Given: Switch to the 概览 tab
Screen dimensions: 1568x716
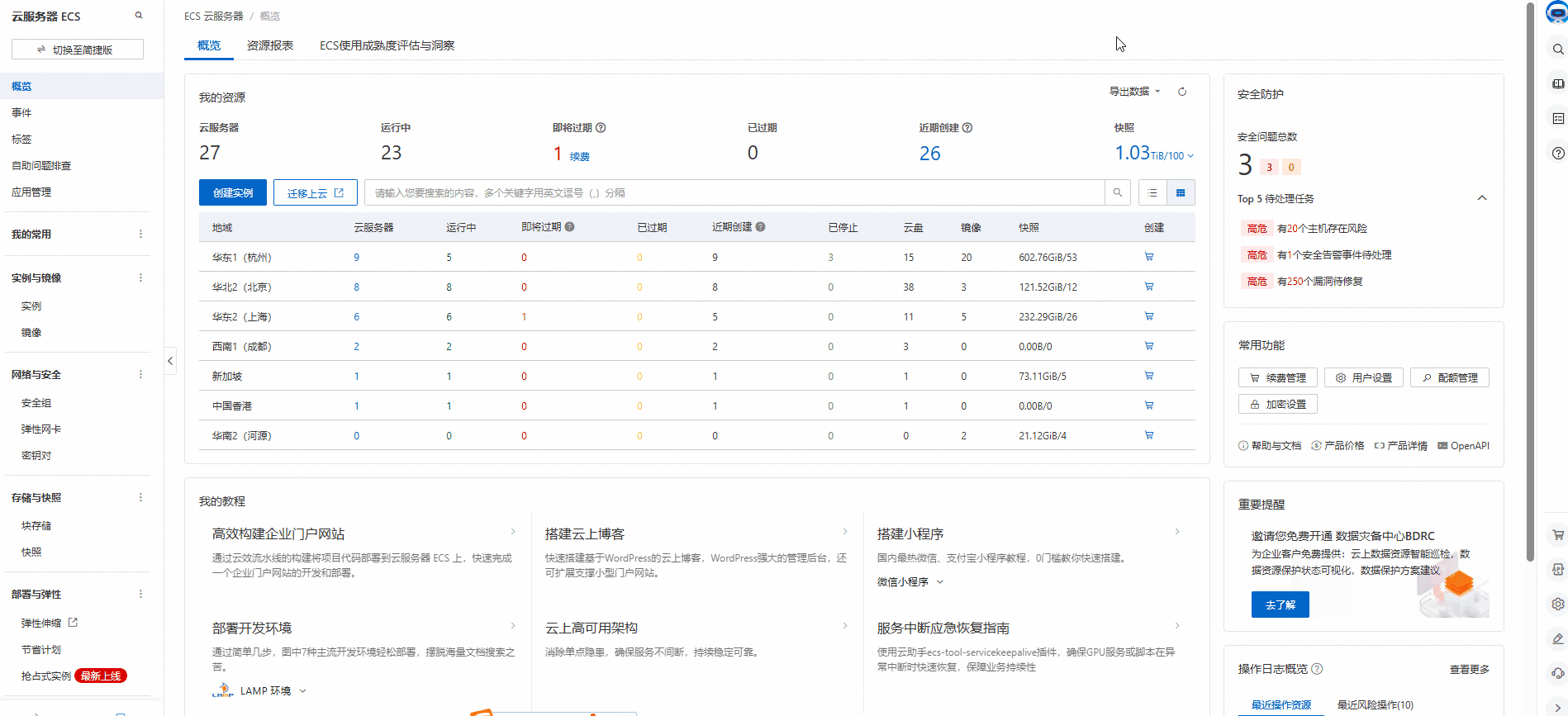Looking at the screenshot, I should (x=209, y=45).
